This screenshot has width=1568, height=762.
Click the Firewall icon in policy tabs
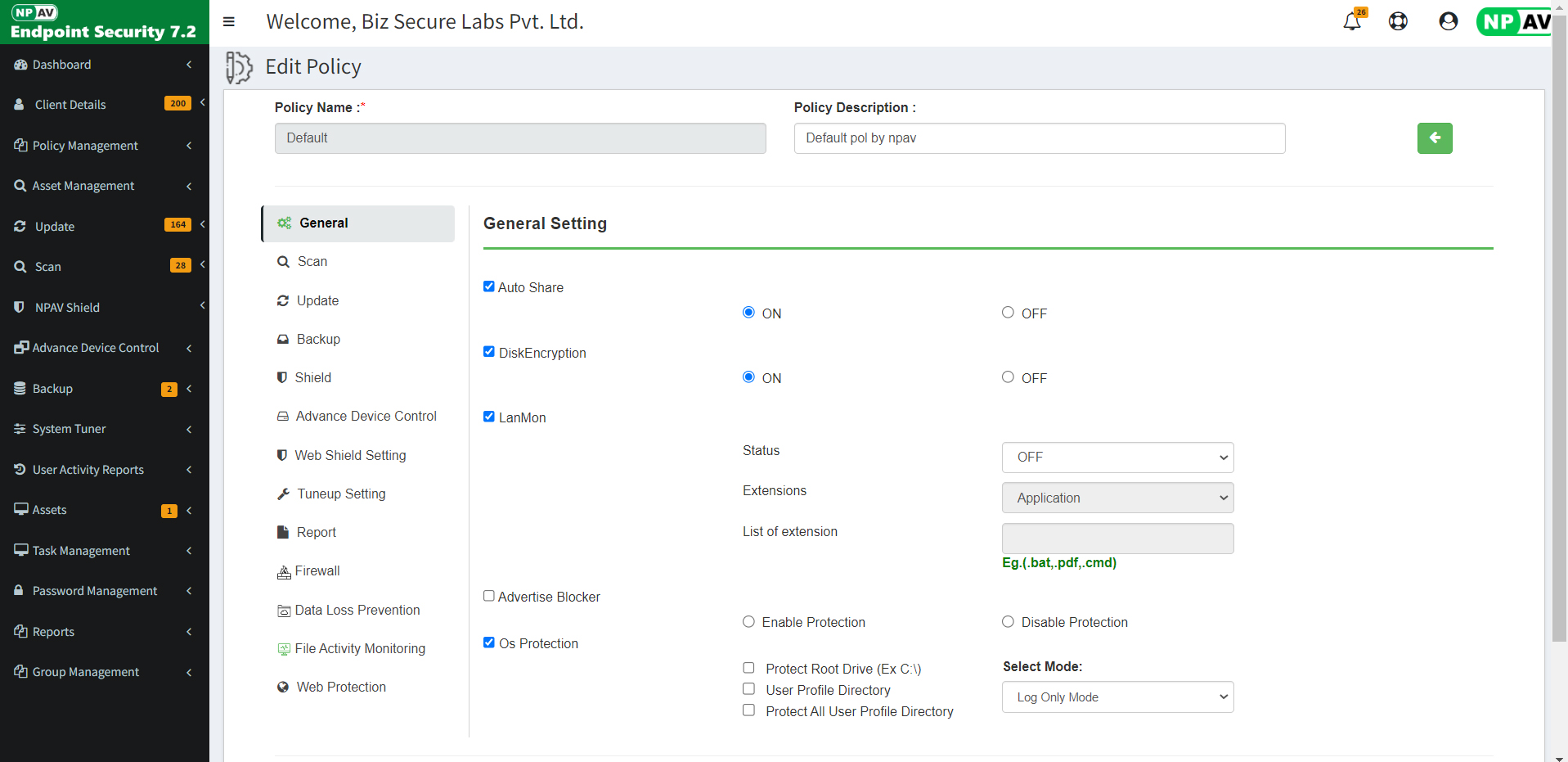click(x=284, y=572)
